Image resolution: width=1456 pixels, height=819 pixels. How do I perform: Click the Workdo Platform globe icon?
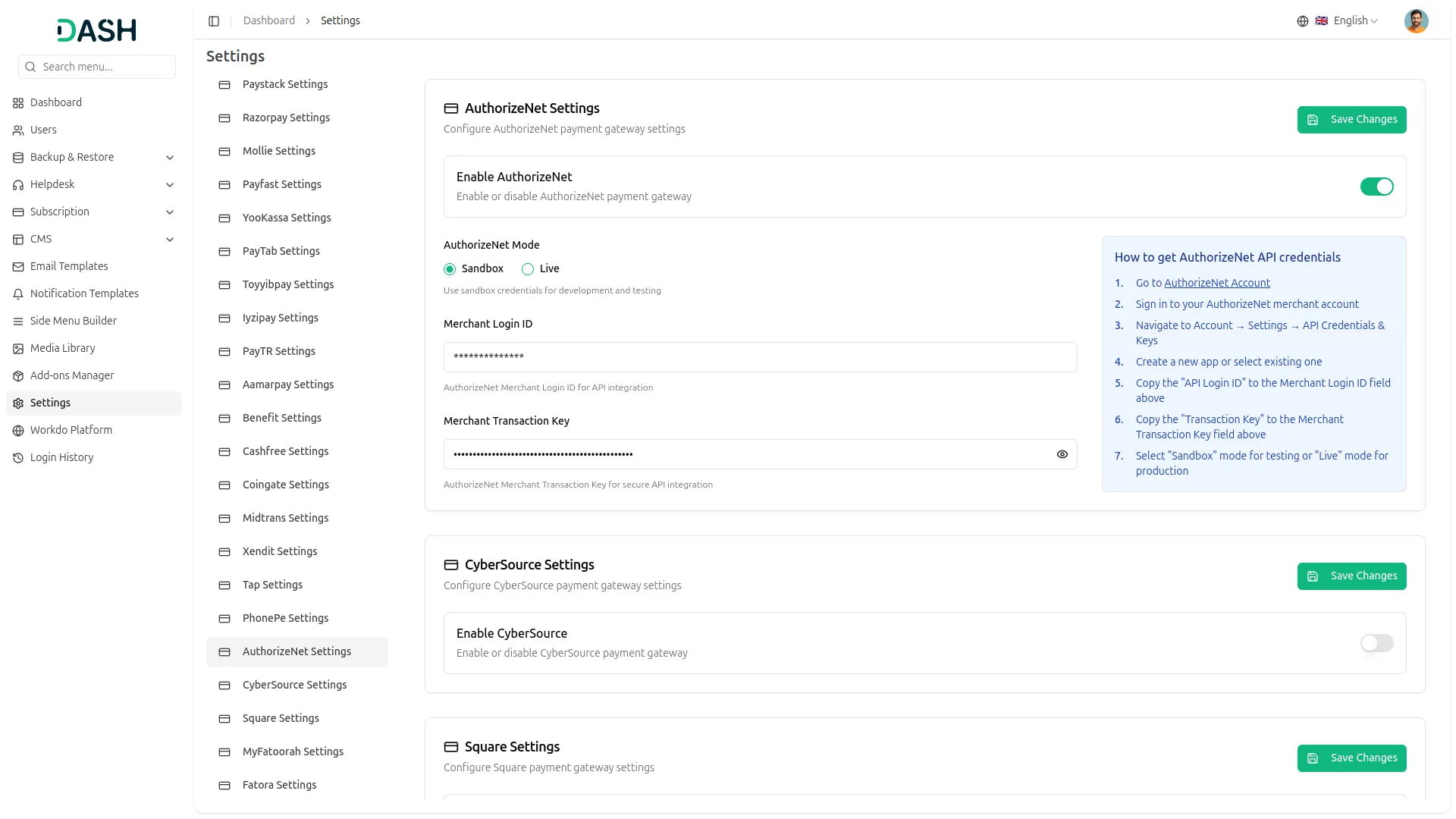(18, 431)
